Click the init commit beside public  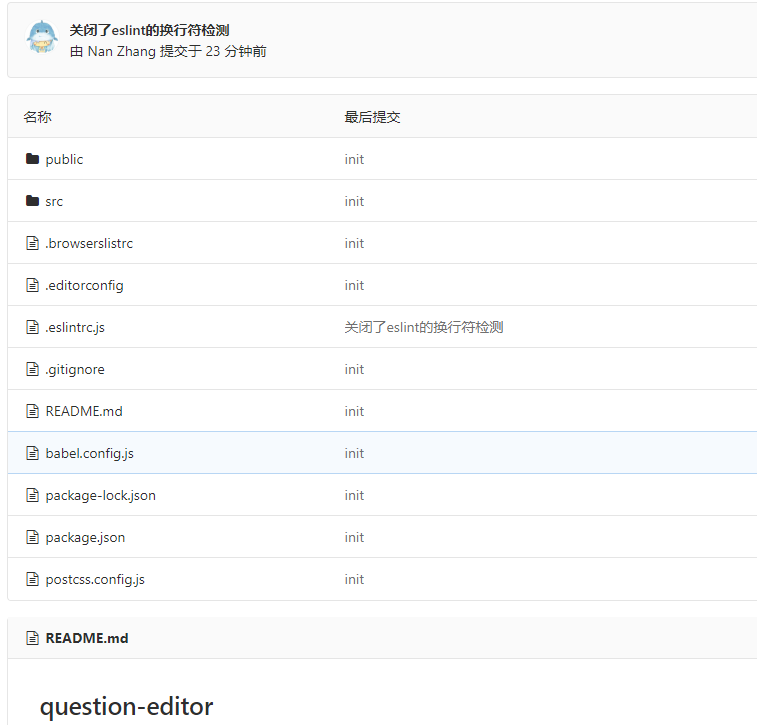tap(354, 159)
